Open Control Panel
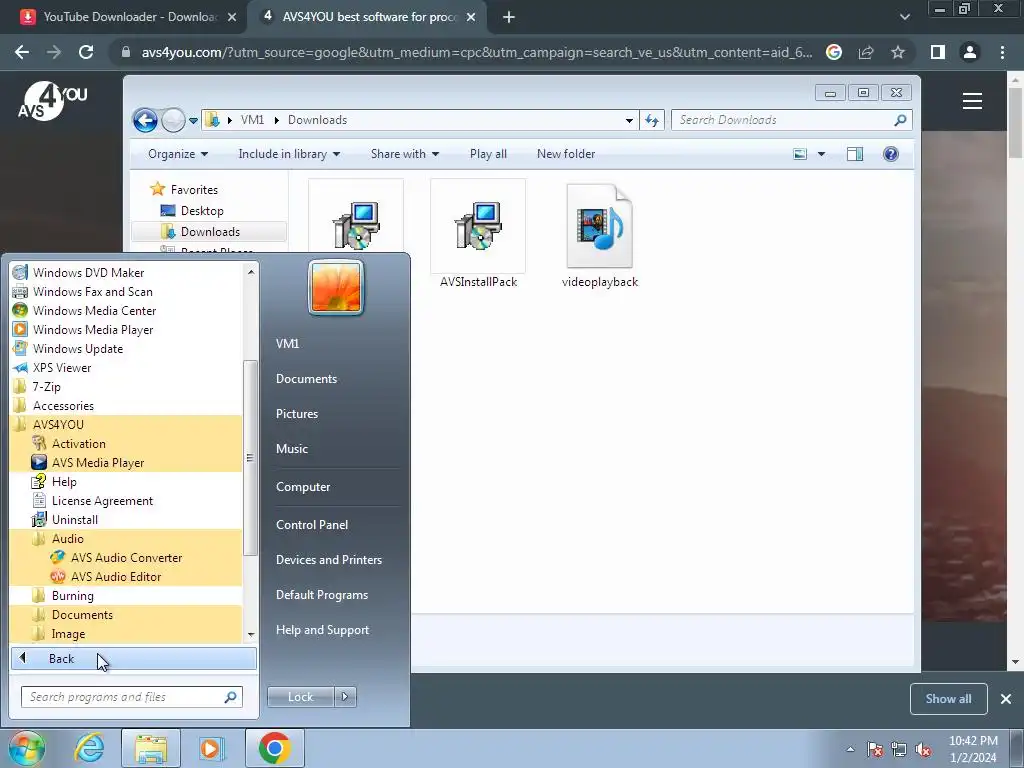 click(x=312, y=524)
